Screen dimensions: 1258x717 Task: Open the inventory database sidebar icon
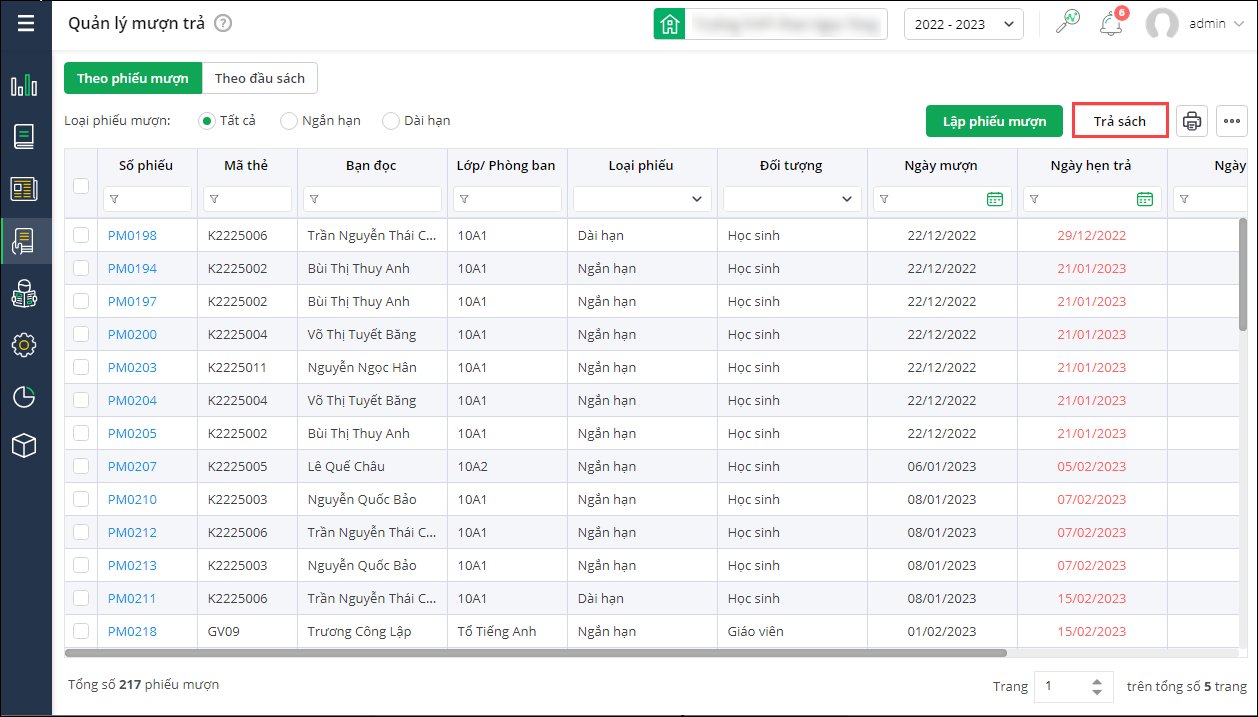coord(25,293)
